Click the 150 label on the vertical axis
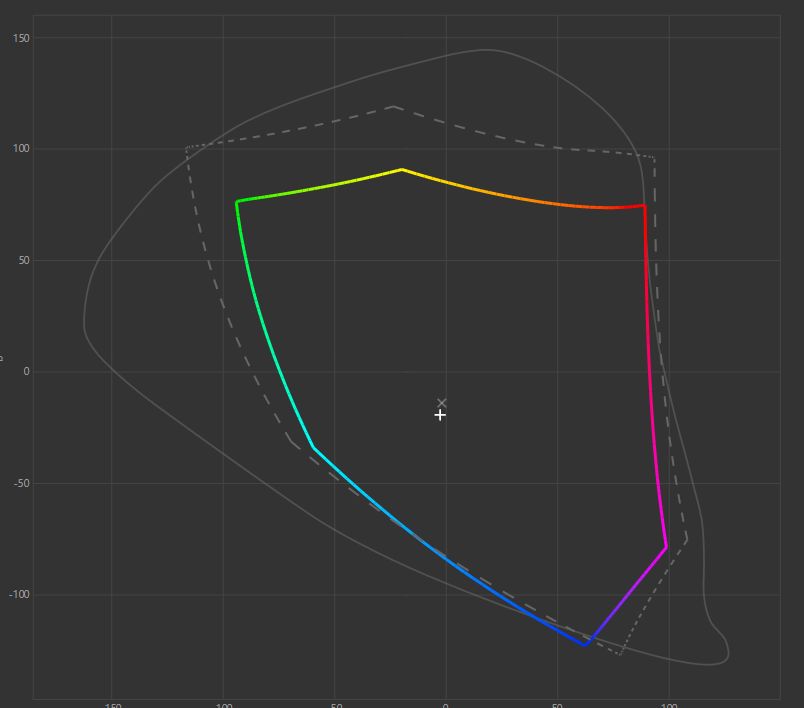This screenshot has width=804, height=708. pyautogui.click(x=21, y=38)
